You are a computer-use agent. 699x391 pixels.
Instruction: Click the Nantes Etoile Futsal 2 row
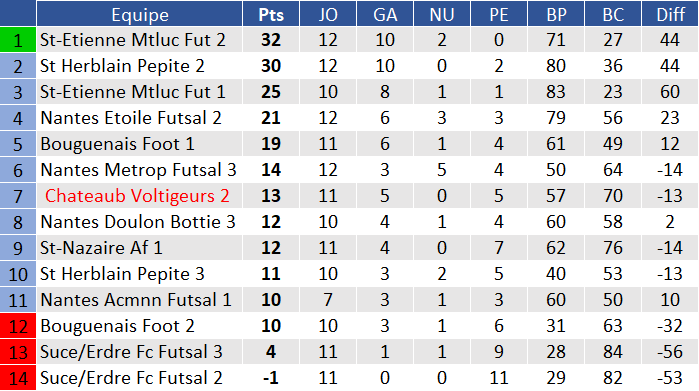(349, 118)
